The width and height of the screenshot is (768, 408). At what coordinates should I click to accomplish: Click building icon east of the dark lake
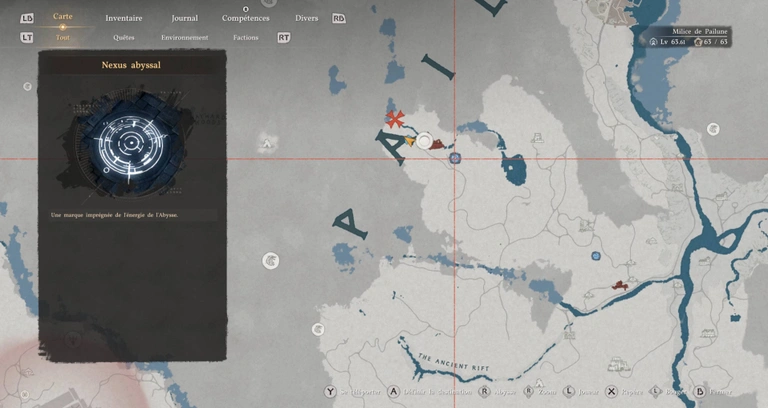pos(537,138)
